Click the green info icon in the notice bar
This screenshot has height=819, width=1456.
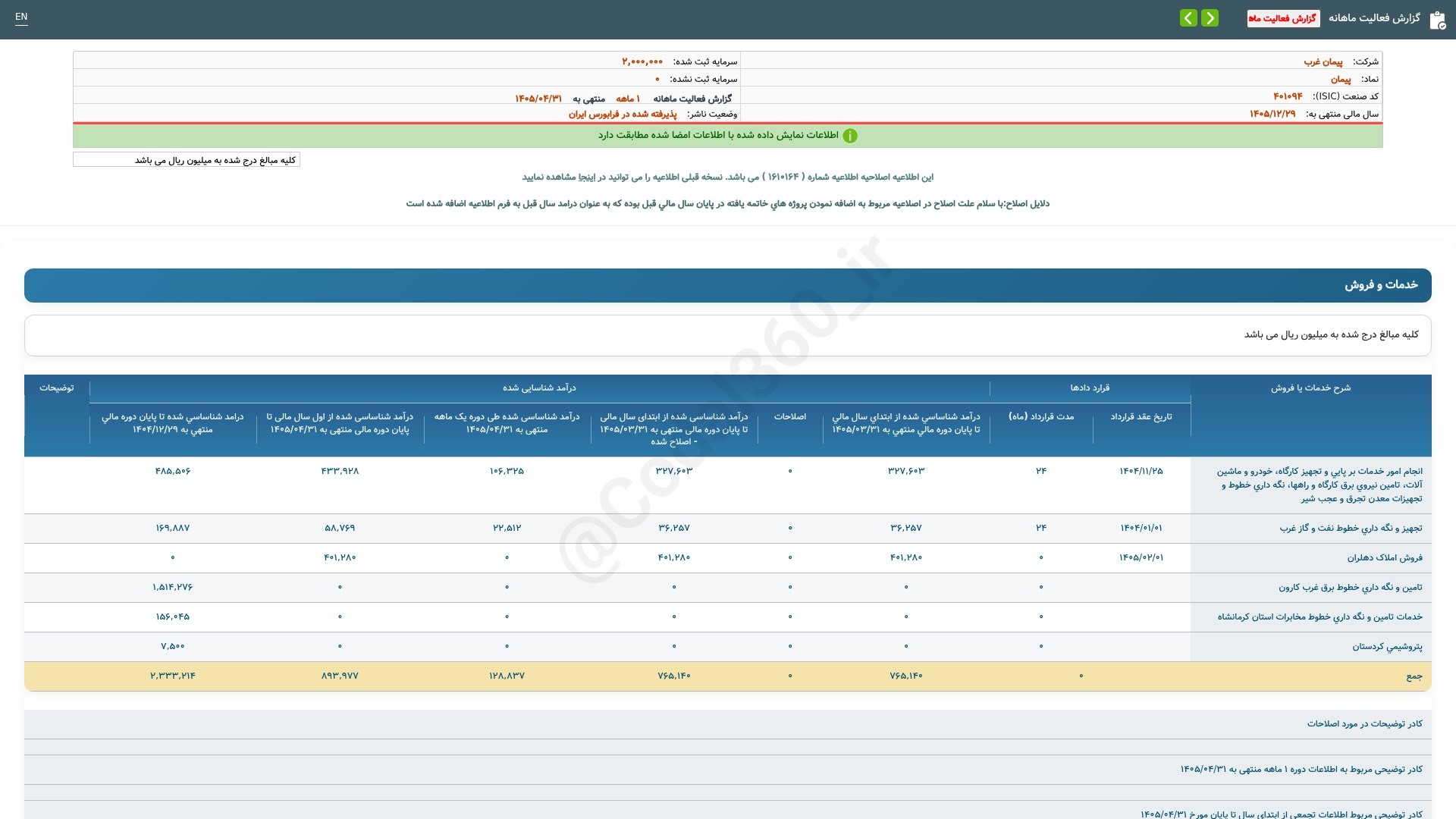[850, 136]
